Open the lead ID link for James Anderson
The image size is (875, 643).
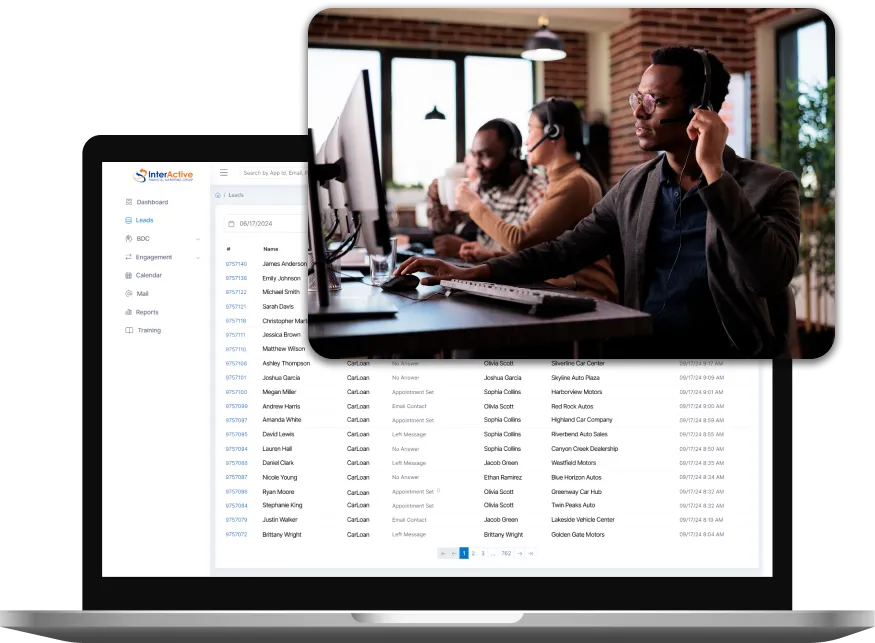(236, 264)
